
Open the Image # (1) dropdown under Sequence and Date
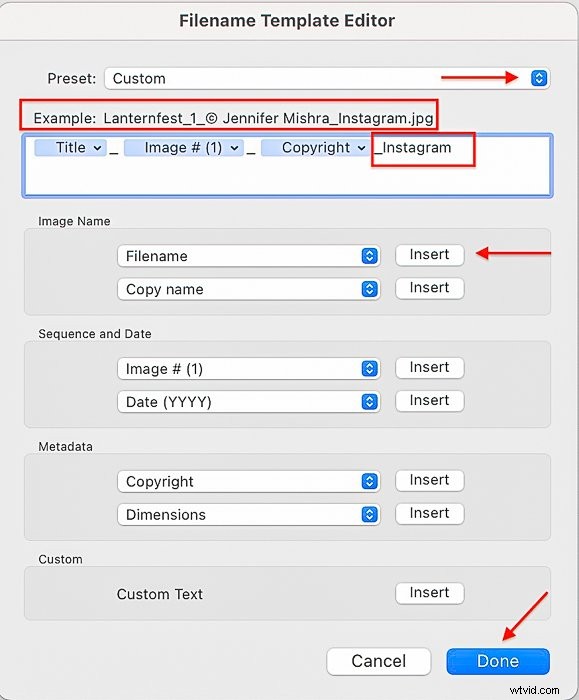coord(249,369)
